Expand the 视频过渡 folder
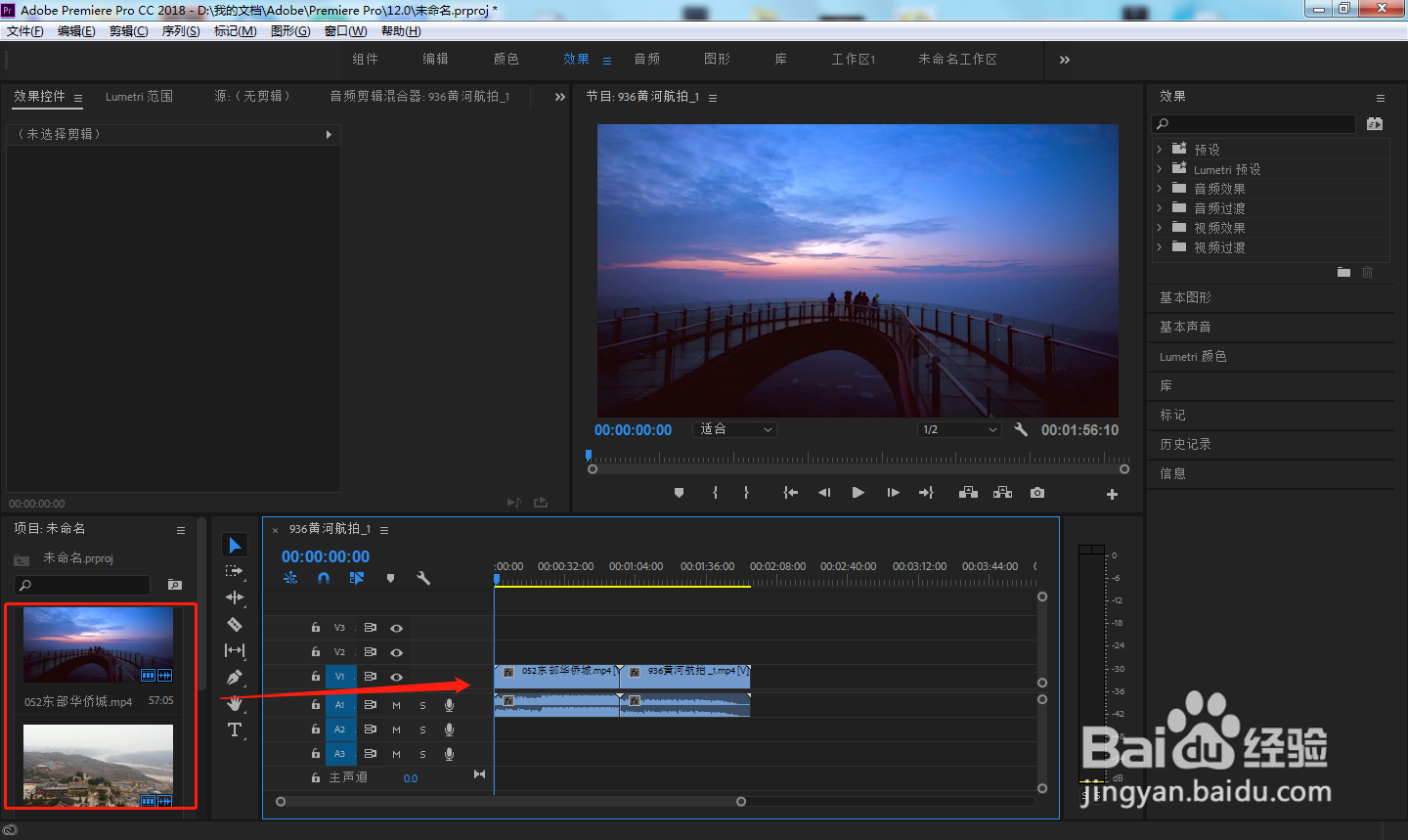Screen dimensions: 1408x840 1160,246
